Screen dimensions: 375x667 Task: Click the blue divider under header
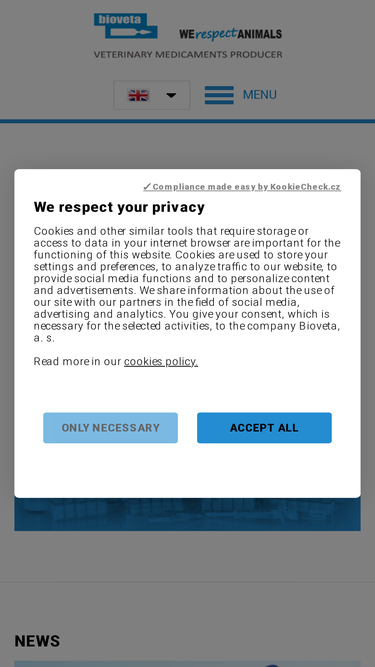[x=188, y=121]
